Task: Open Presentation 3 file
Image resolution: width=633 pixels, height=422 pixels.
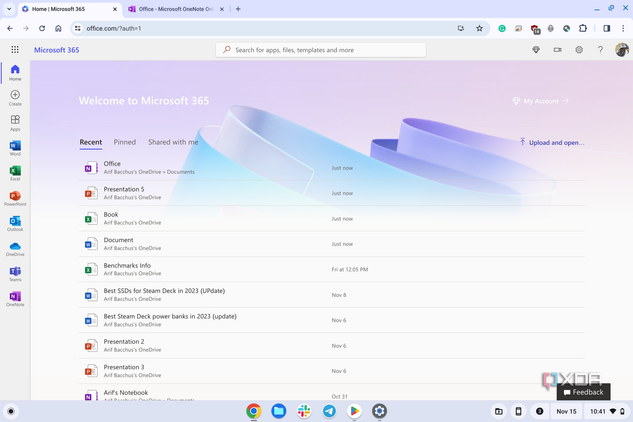Action: click(x=331, y=371)
